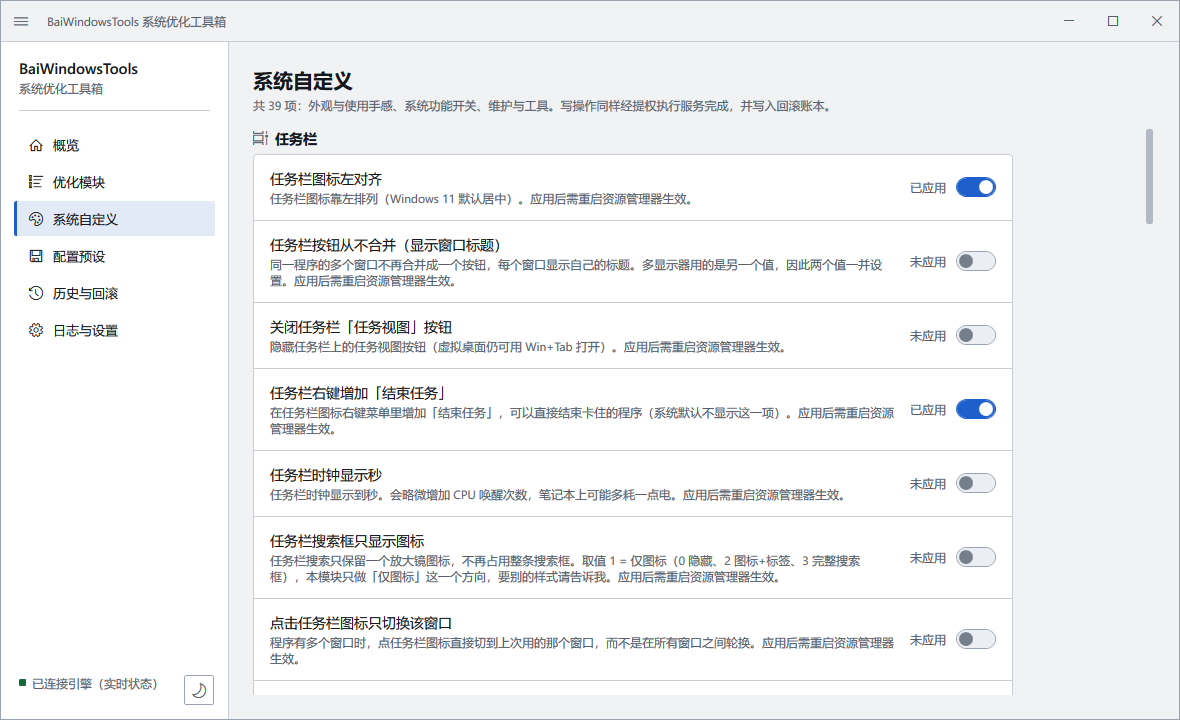
Task: Click the 共 39 项 summary description
Action: pos(543,106)
